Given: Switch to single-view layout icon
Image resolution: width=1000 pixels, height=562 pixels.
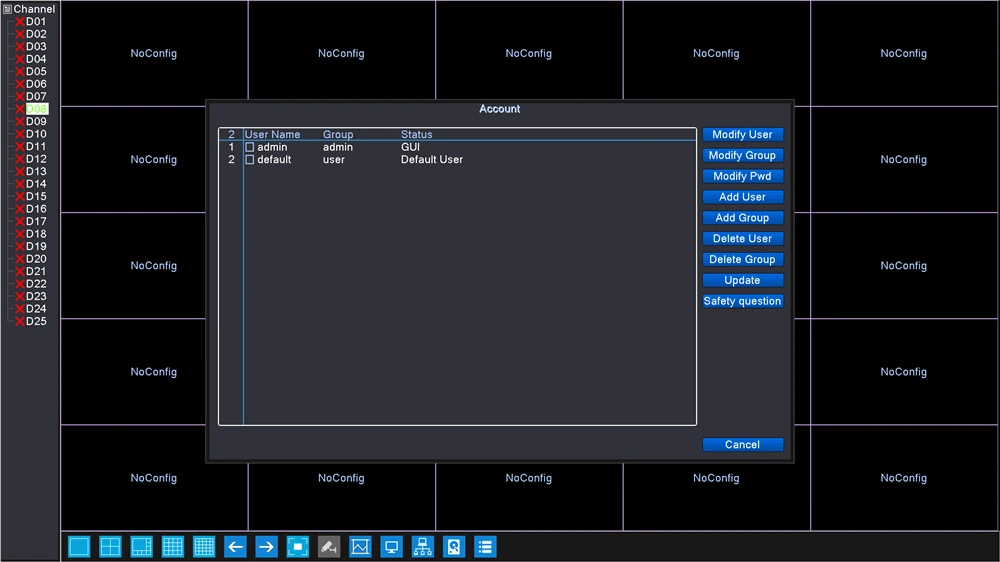Looking at the screenshot, I should tap(79, 547).
